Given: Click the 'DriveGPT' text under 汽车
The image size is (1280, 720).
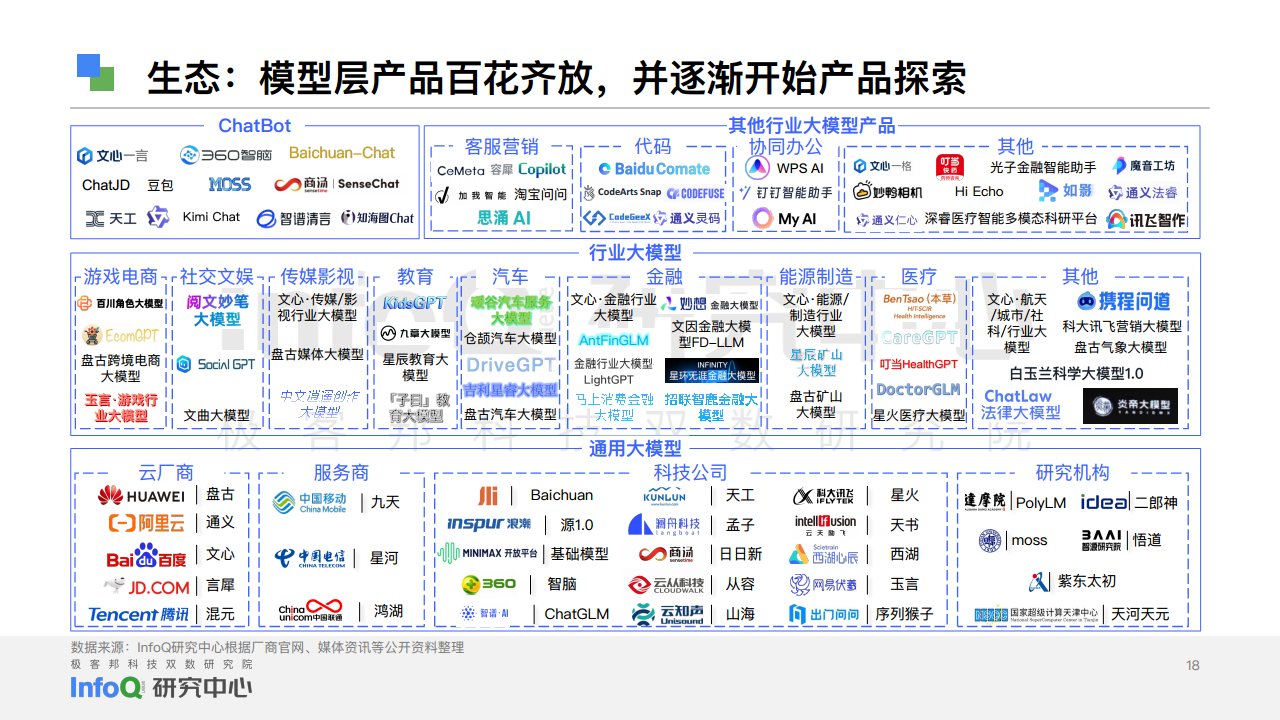Looking at the screenshot, I should [511, 364].
